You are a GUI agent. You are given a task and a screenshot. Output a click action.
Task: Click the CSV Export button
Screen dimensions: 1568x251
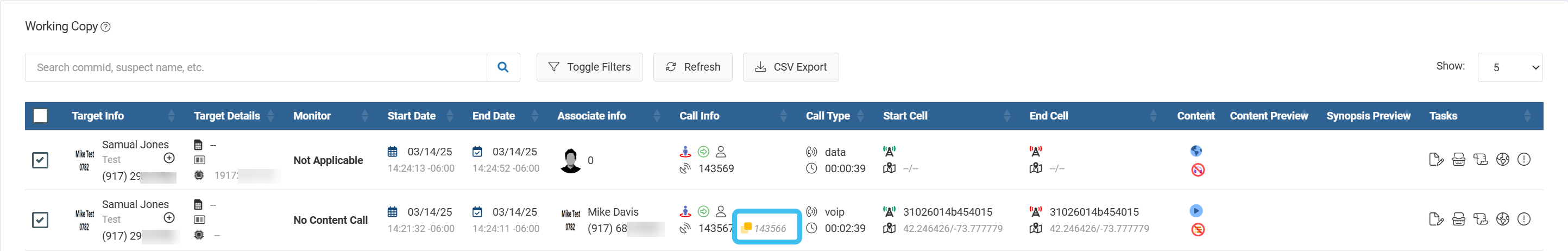click(x=790, y=67)
